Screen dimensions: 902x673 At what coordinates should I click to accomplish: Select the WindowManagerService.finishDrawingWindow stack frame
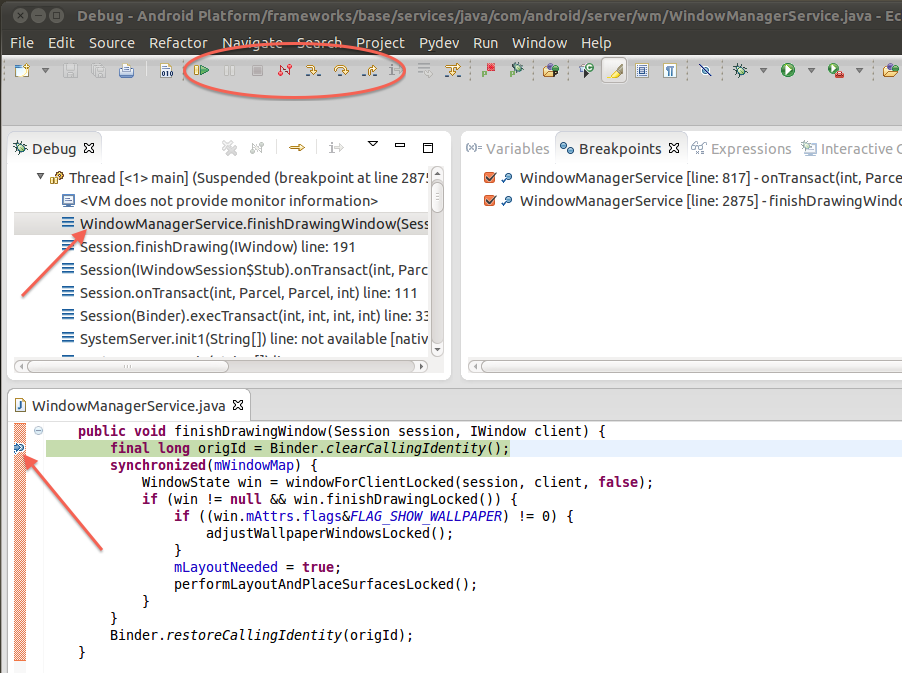click(221, 224)
